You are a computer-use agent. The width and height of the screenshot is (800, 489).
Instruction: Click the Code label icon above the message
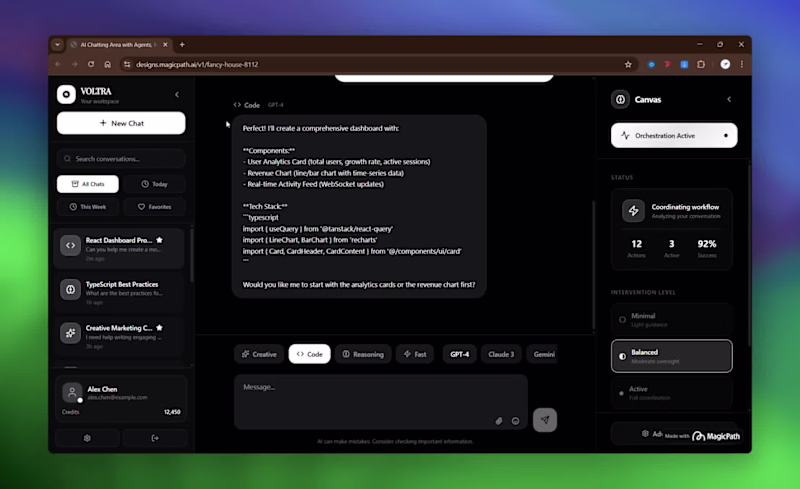(237, 105)
